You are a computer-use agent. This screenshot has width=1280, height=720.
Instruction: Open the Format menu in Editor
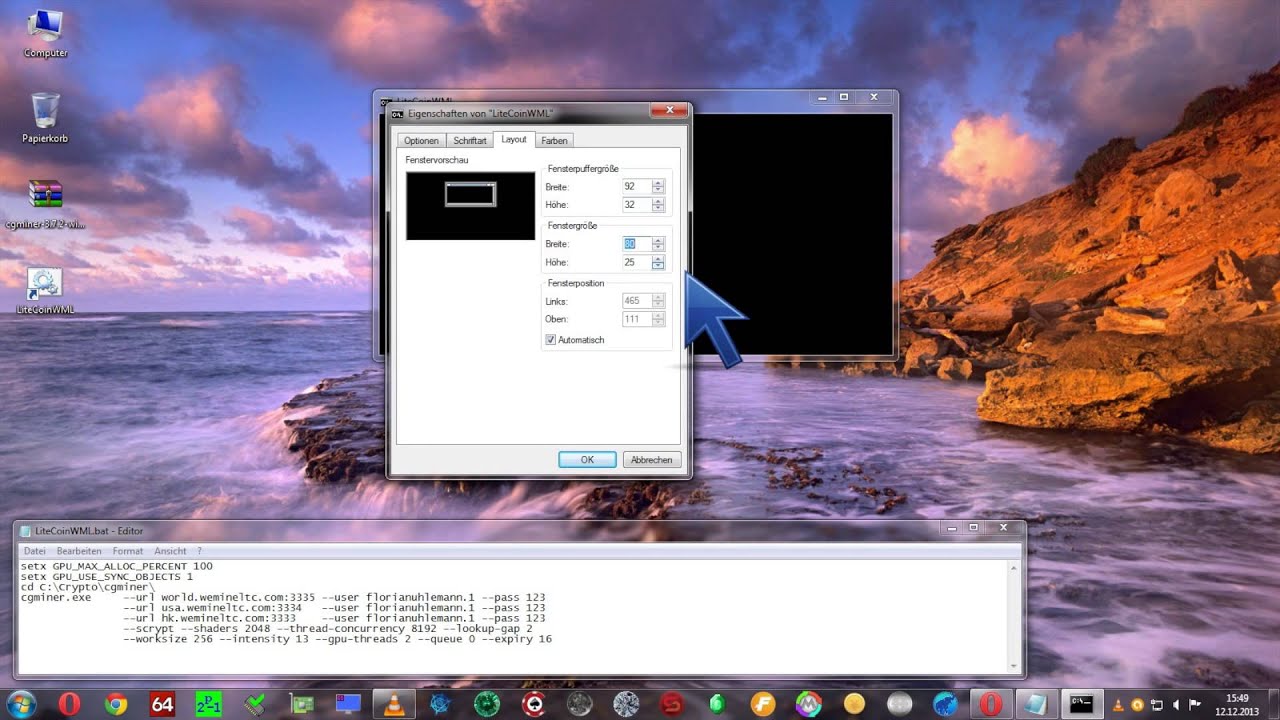point(128,551)
